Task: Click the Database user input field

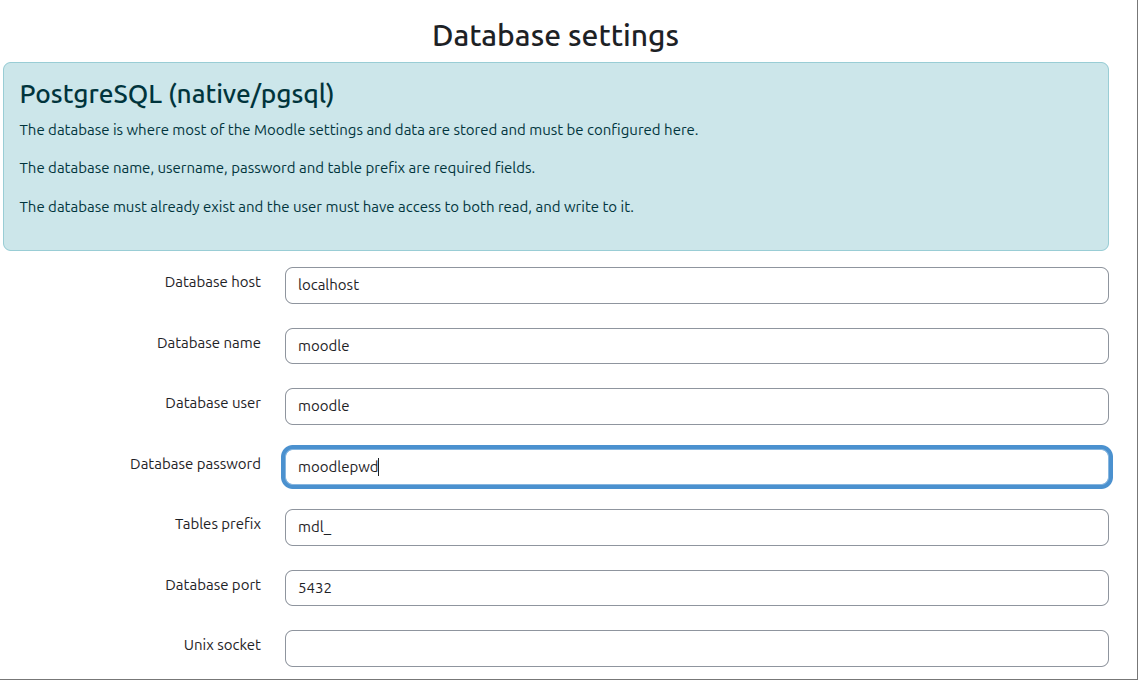Action: [x=696, y=406]
